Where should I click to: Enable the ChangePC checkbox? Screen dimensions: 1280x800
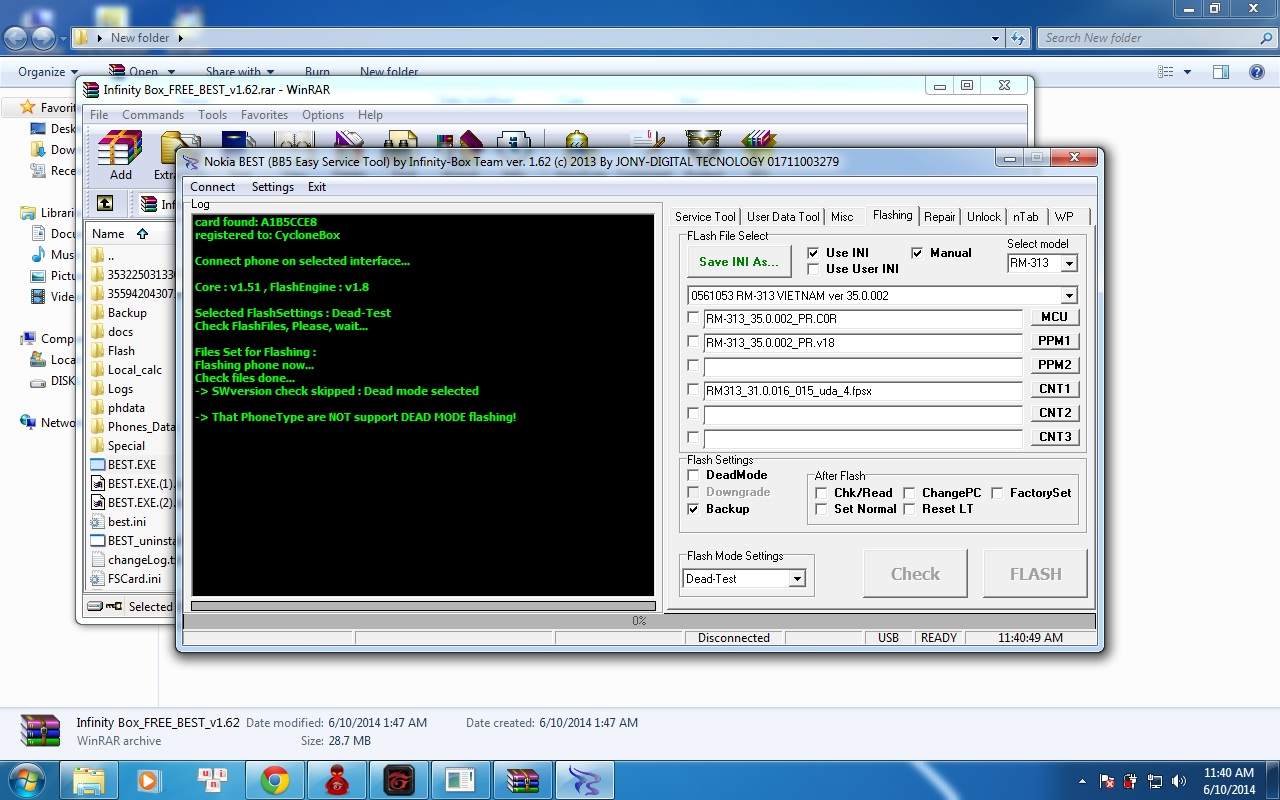[x=909, y=493]
